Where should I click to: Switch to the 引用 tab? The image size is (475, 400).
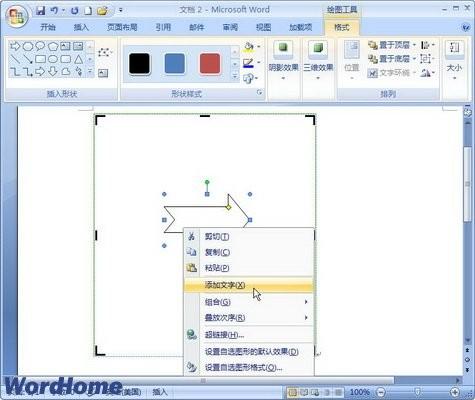coord(163,27)
